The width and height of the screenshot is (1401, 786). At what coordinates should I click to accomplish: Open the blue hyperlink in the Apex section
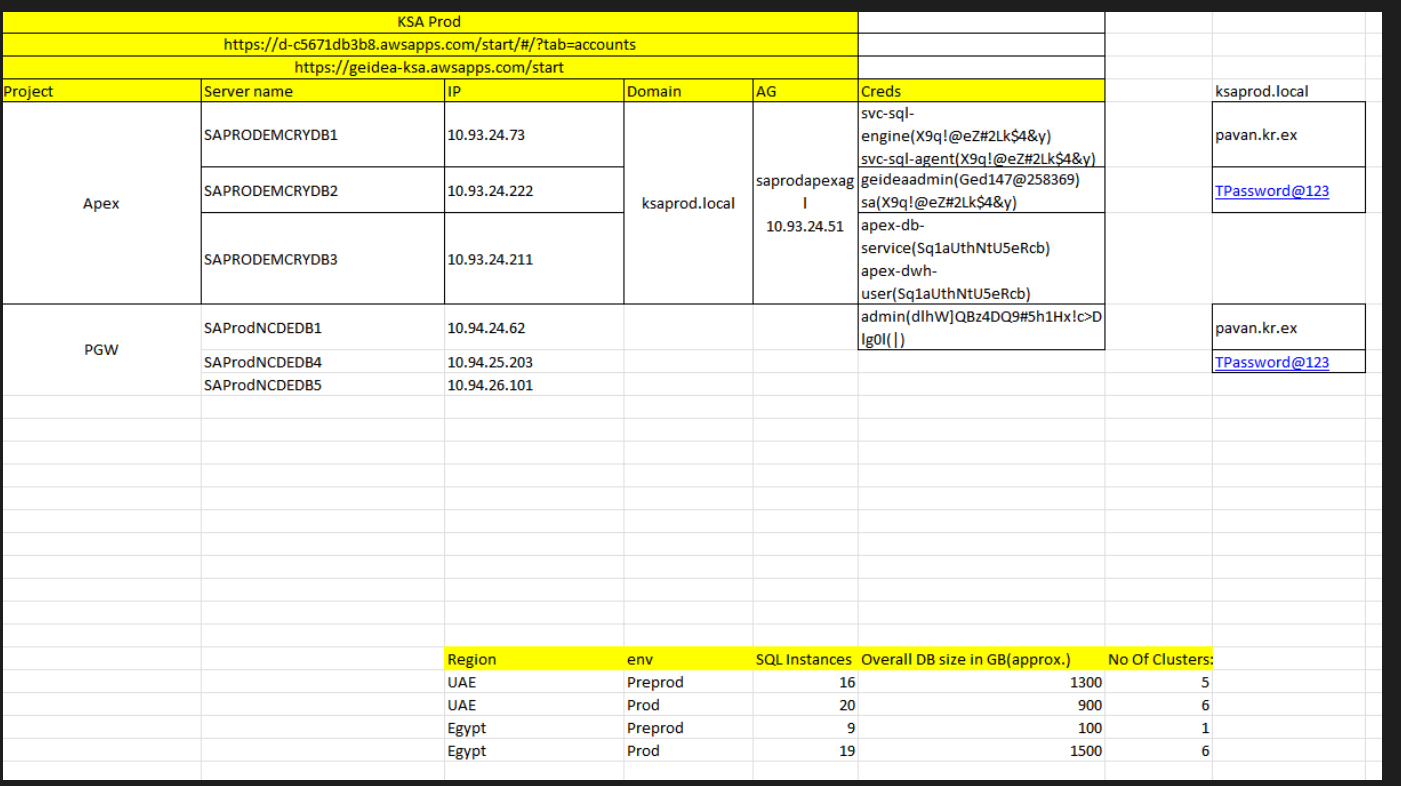[1271, 191]
